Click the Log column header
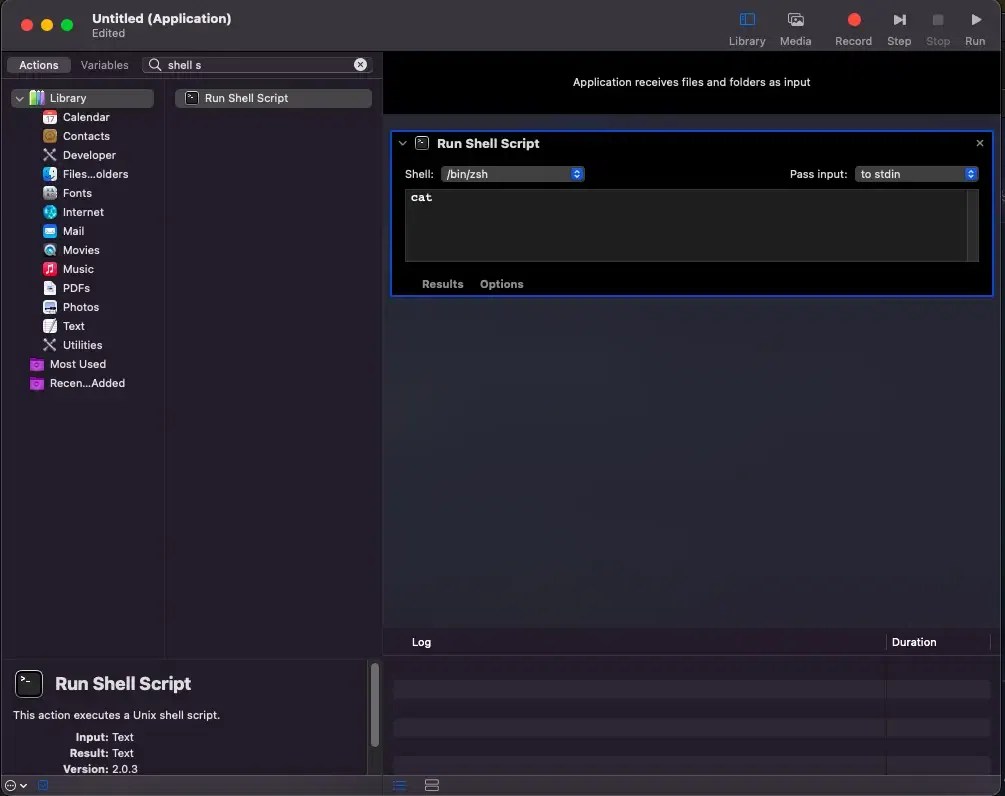The height and width of the screenshot is (796, 1005). coord(421,642)
